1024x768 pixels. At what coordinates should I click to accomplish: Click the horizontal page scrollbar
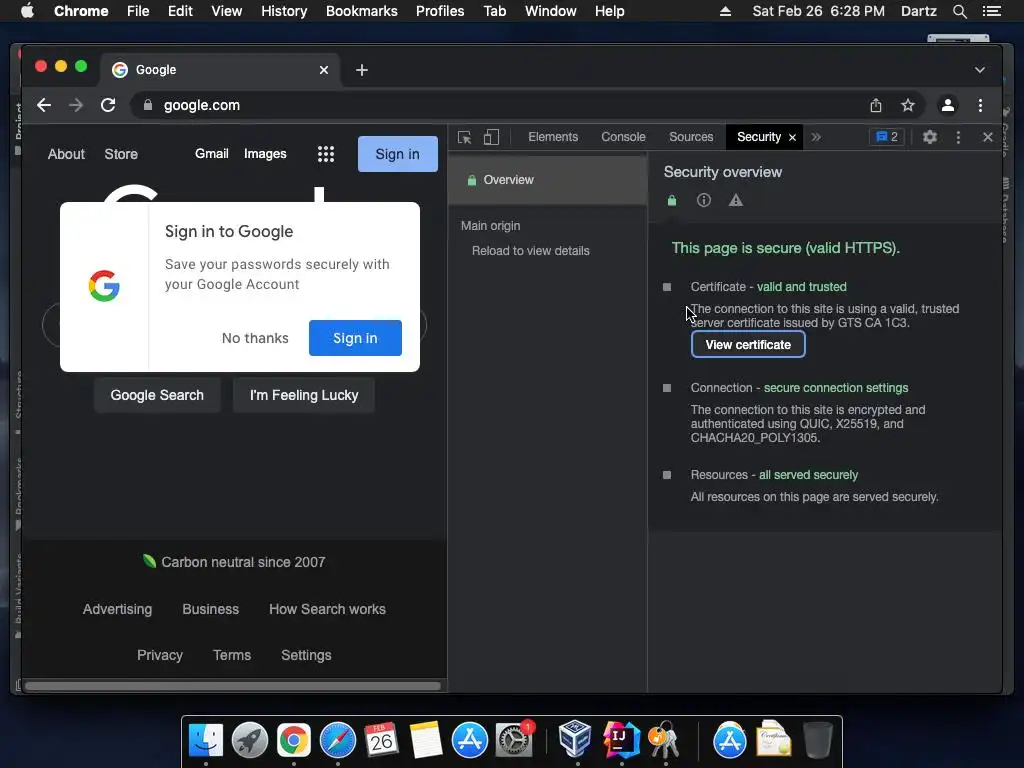coord(232,686)
